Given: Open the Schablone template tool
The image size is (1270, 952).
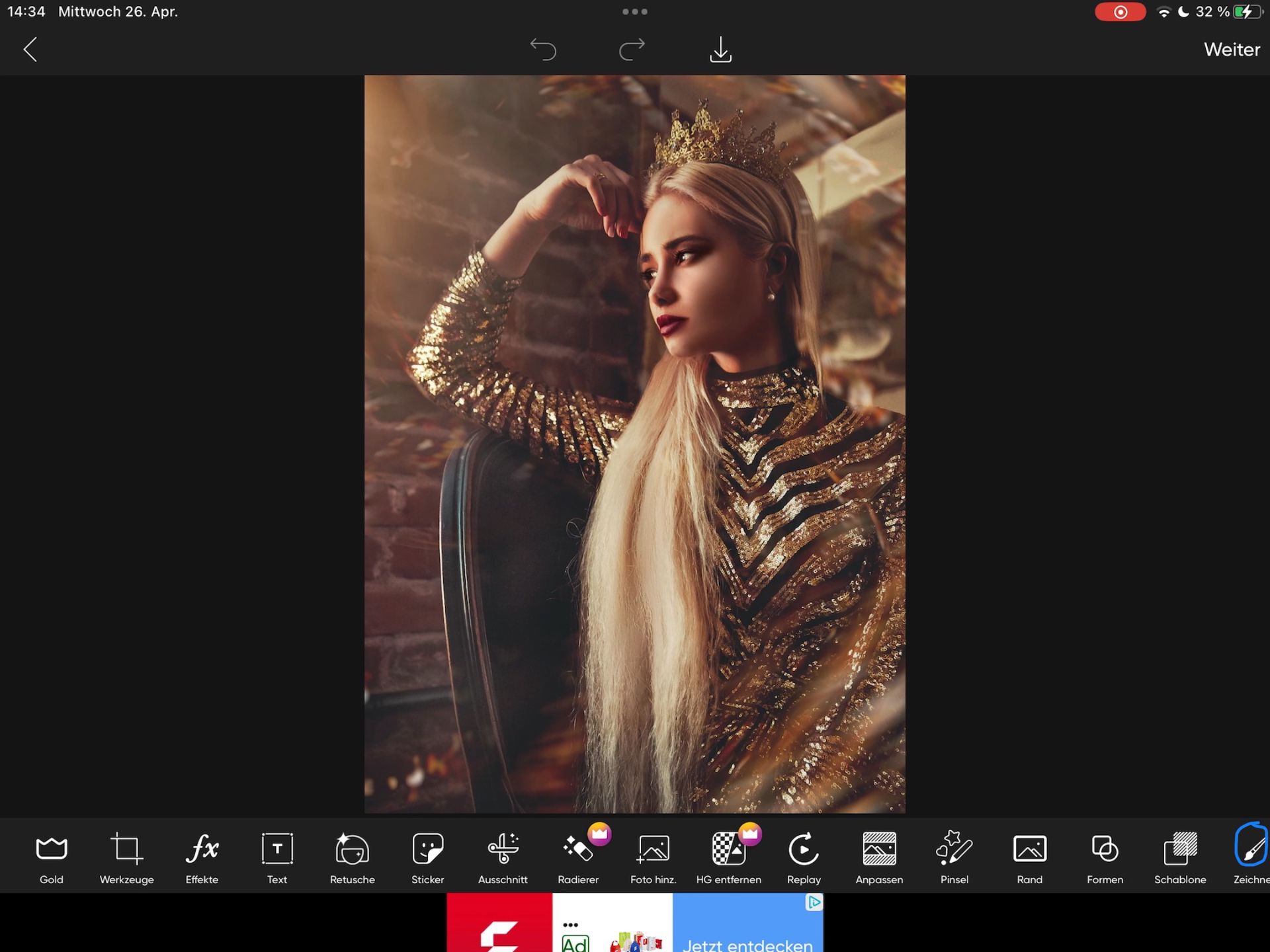Looking at the screenshot, I should pos(1180,857).
